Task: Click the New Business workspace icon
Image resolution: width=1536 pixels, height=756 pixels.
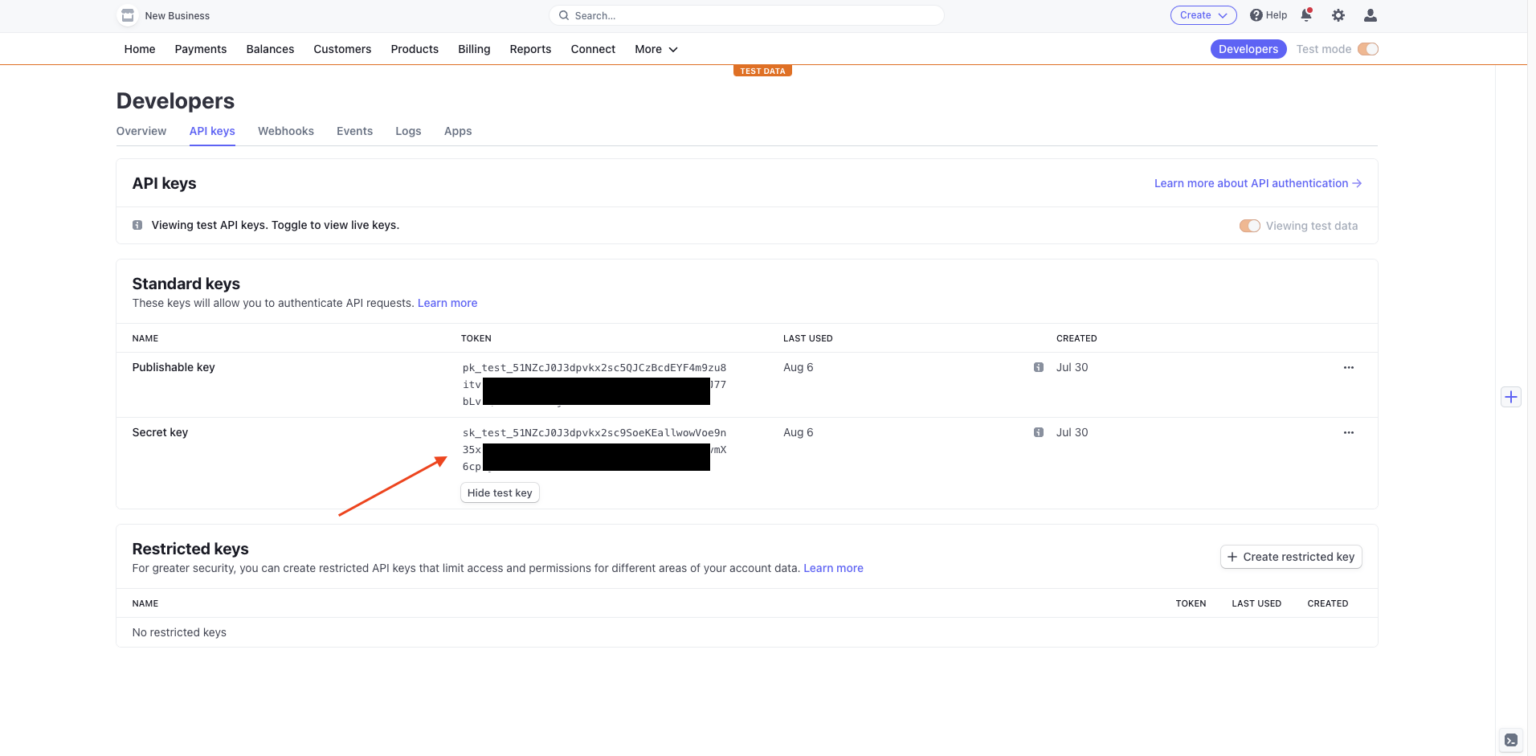Action: (x=127, y=15)
